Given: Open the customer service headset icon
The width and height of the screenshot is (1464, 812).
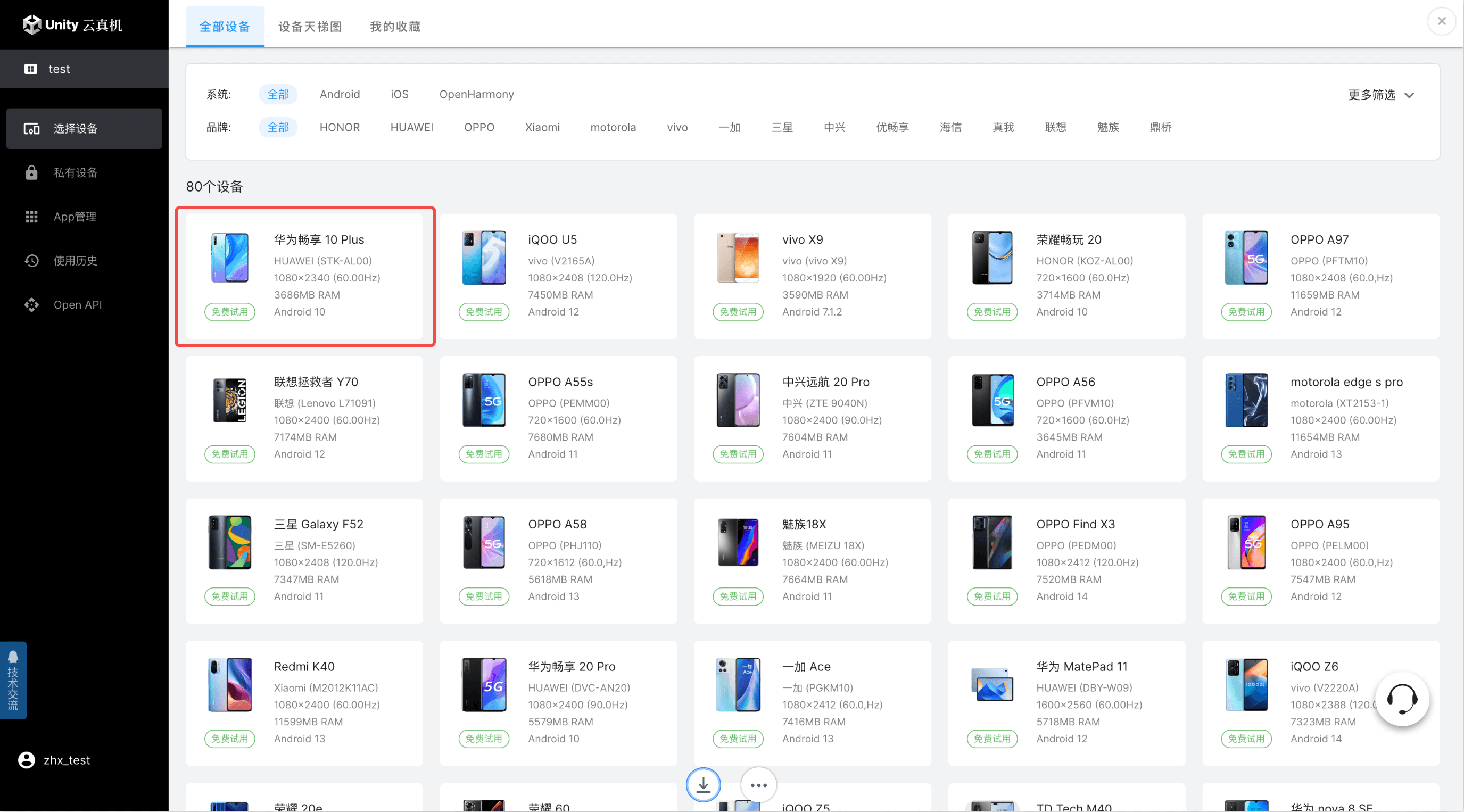Looking at the screenshot, I should (1402, 699).
